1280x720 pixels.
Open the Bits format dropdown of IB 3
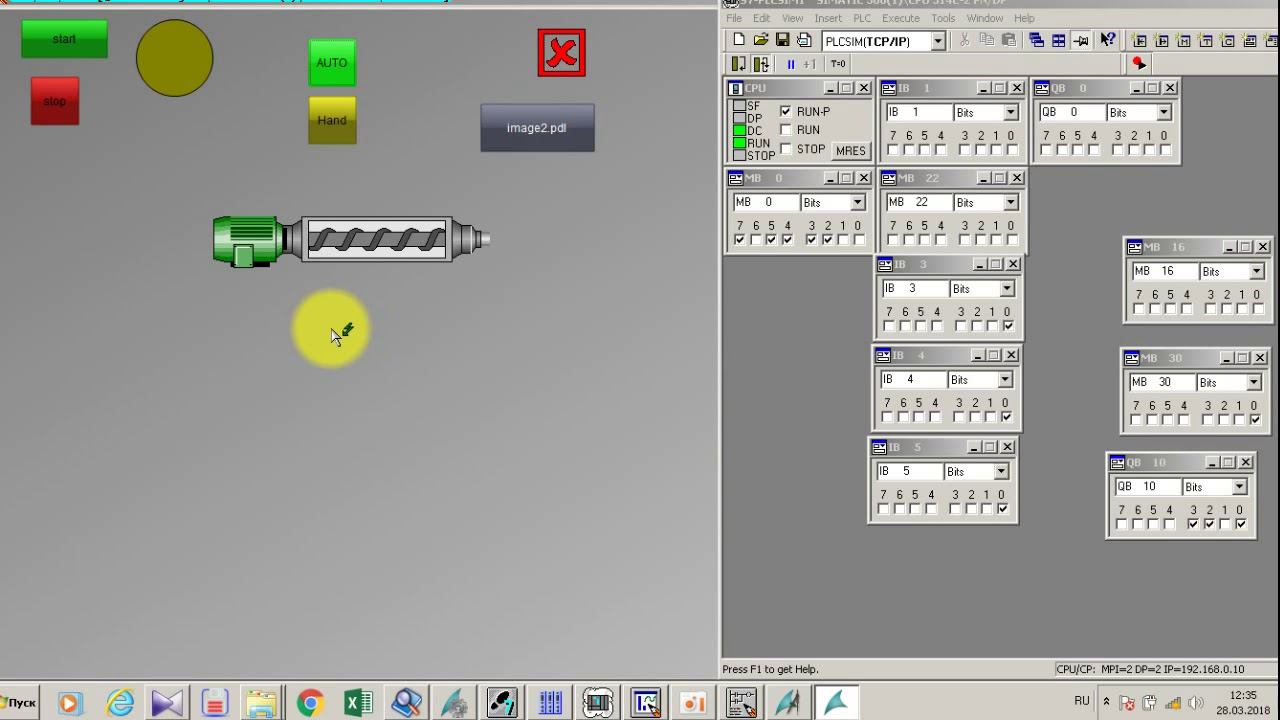(x=1007, y=288)
